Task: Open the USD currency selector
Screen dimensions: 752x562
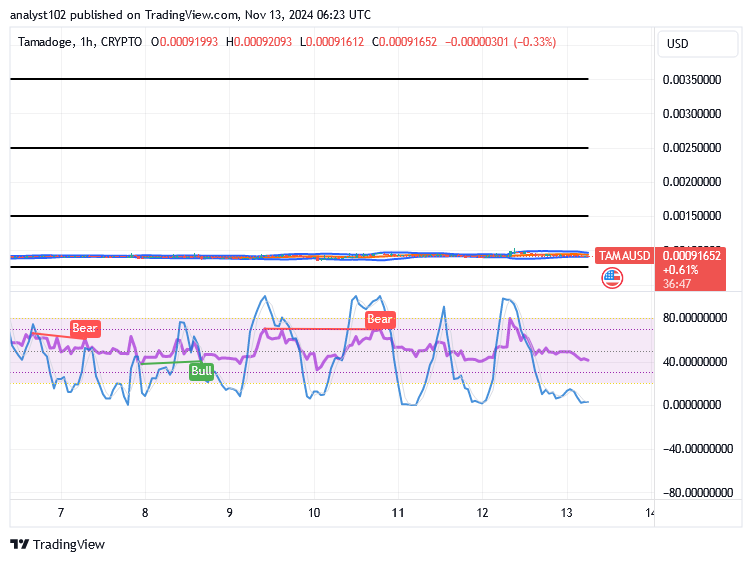Action: pyautogui.click(x=697, y=44)
